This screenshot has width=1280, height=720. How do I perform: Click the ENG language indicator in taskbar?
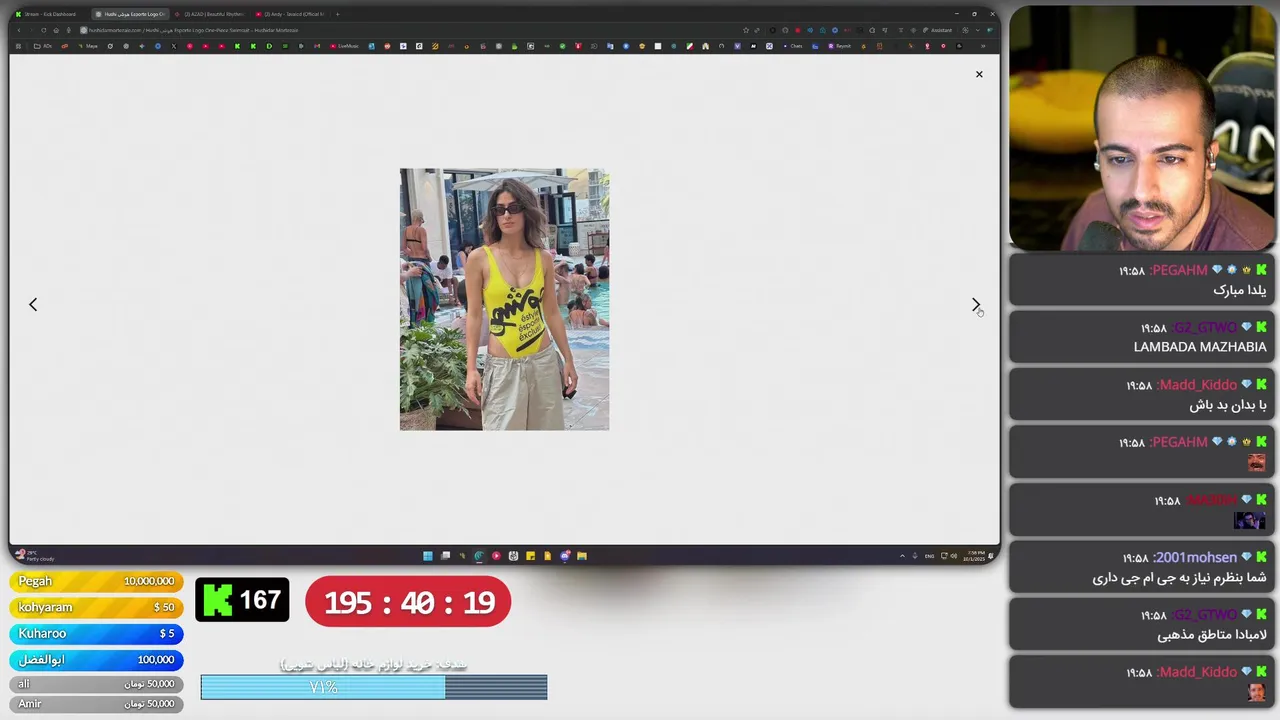pyautogui.click(x=929, y=556)
